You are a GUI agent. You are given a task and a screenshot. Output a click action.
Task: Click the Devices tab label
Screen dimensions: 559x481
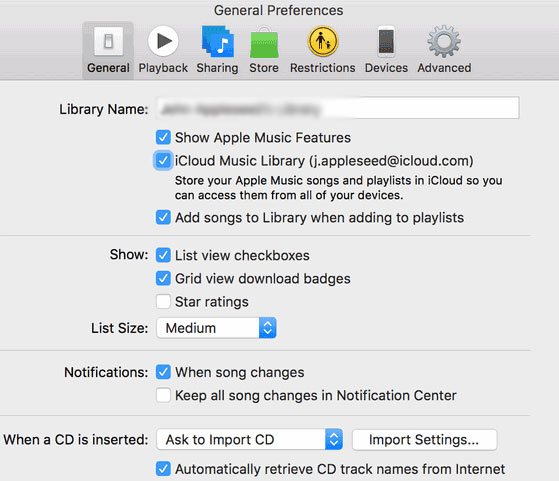click(x=386, y=68)
